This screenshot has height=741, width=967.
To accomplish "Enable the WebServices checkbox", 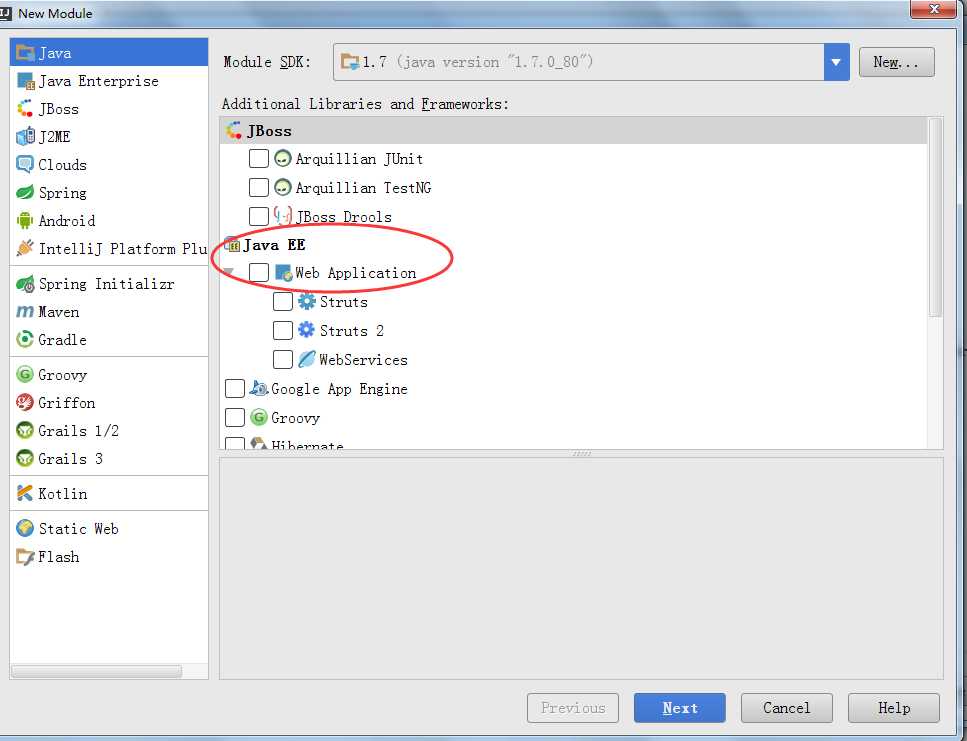I will [x=283, y=359].
